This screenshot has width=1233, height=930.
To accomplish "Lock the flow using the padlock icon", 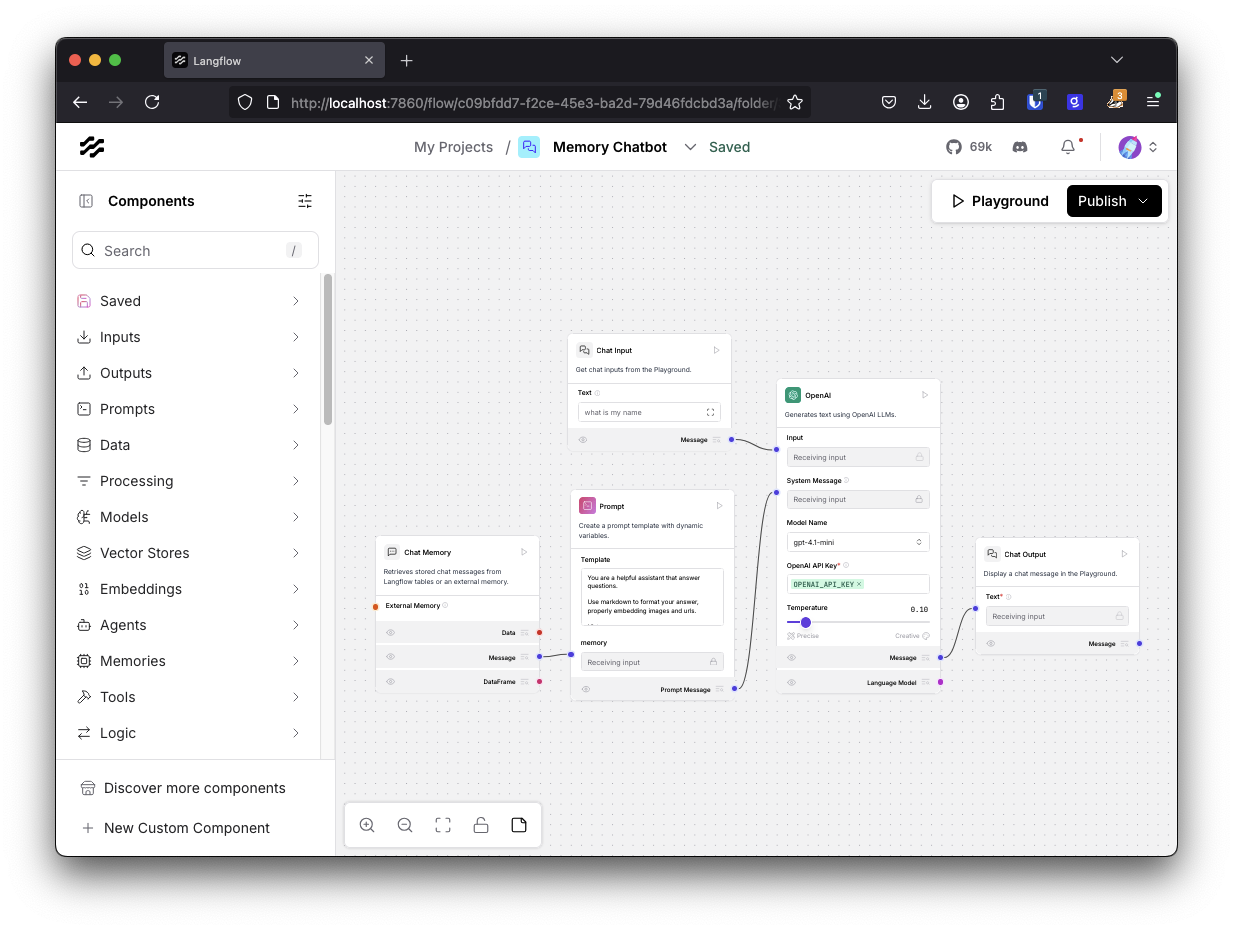I will [481, 824].
